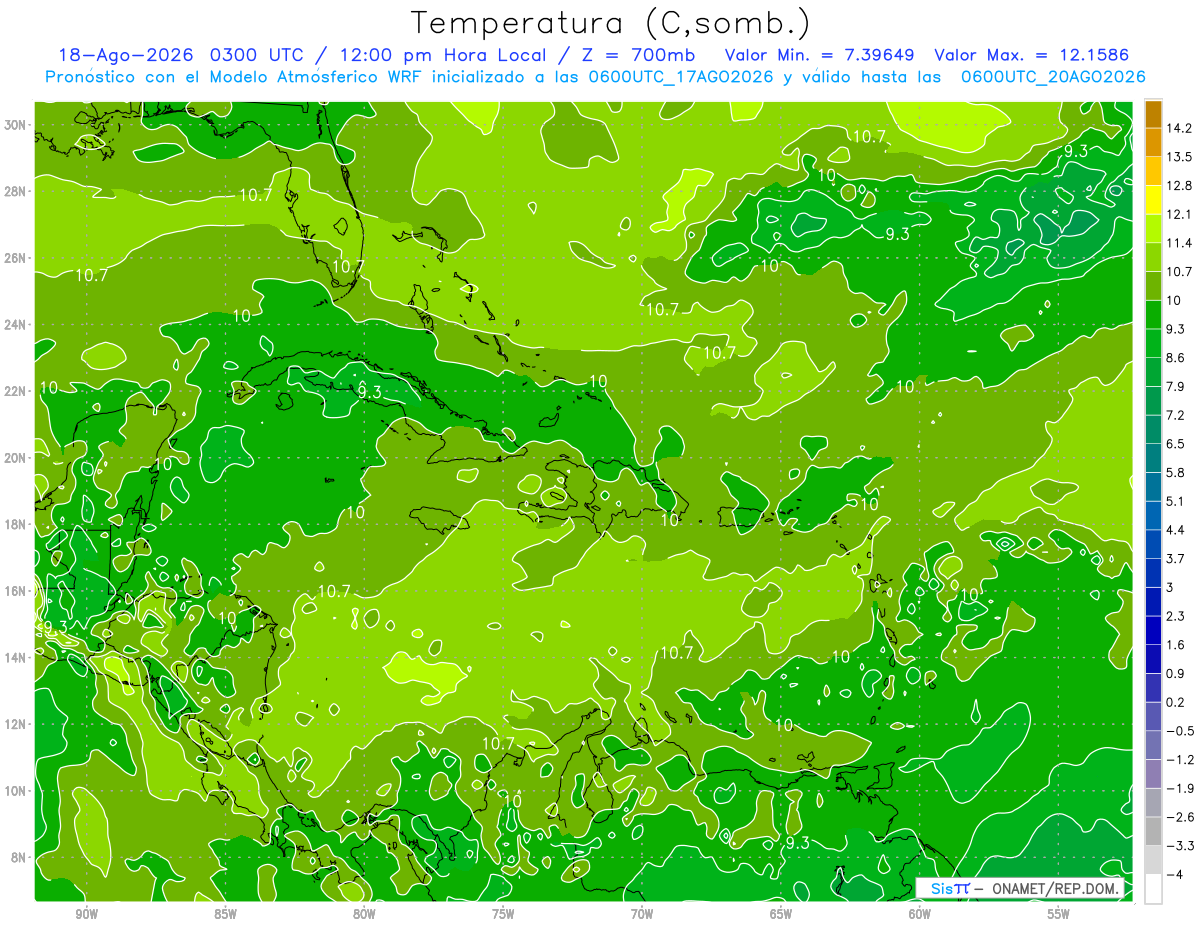
Task: Click the '90W' longitude axis label
Action: 86,914
